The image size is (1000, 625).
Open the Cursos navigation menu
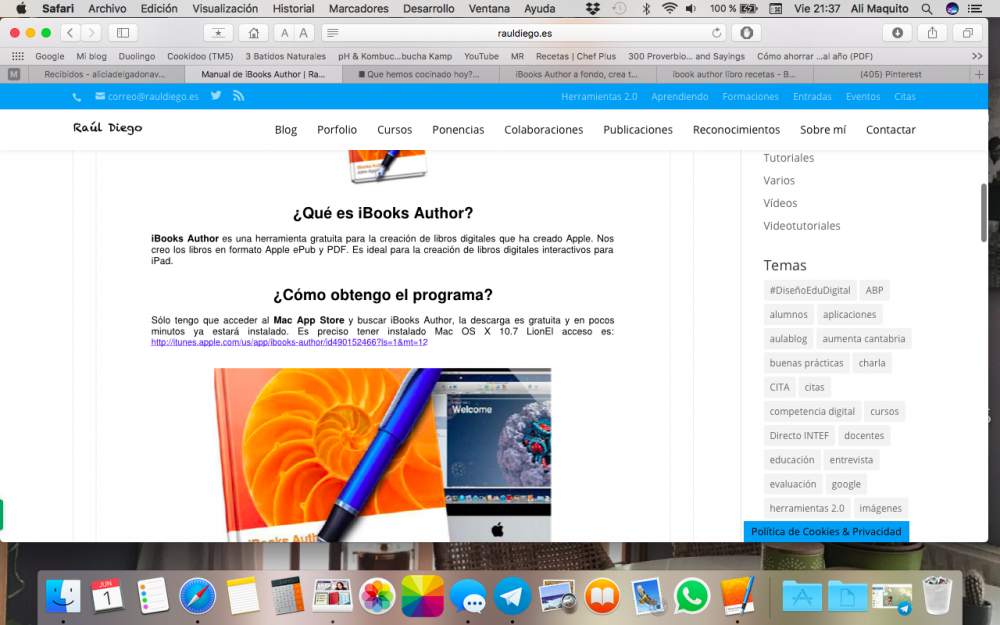coord(394,129)
